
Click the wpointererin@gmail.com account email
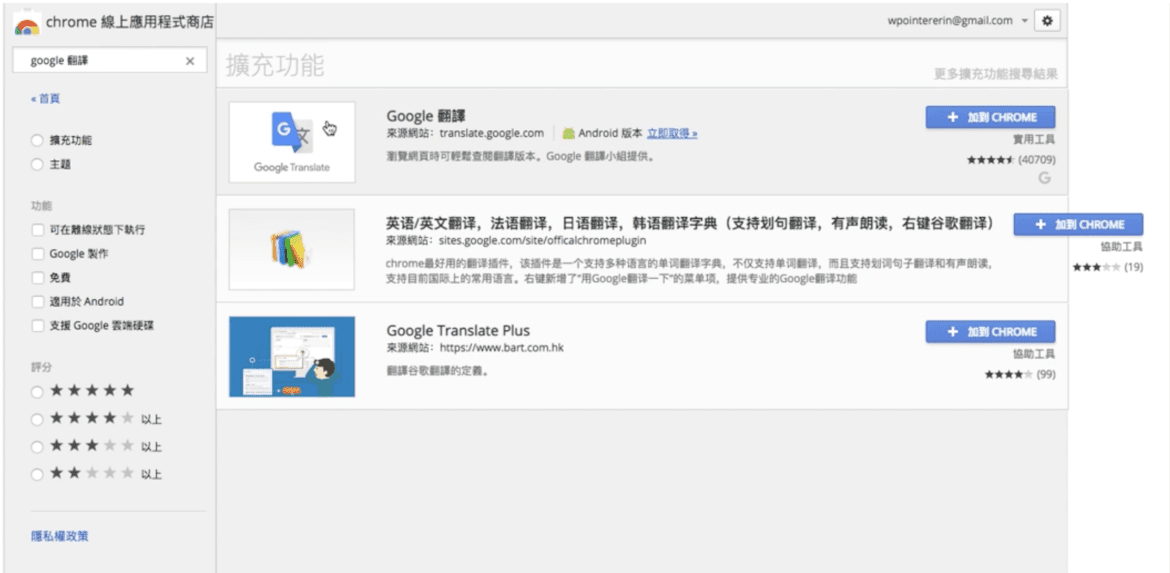pyautogui.click(x=950, y=21)
